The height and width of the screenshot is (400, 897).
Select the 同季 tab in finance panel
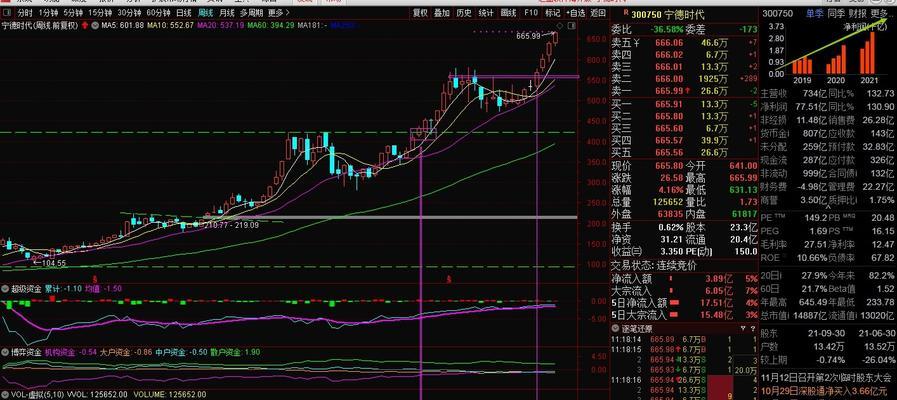pyautogui.click(x=836, y=13)
